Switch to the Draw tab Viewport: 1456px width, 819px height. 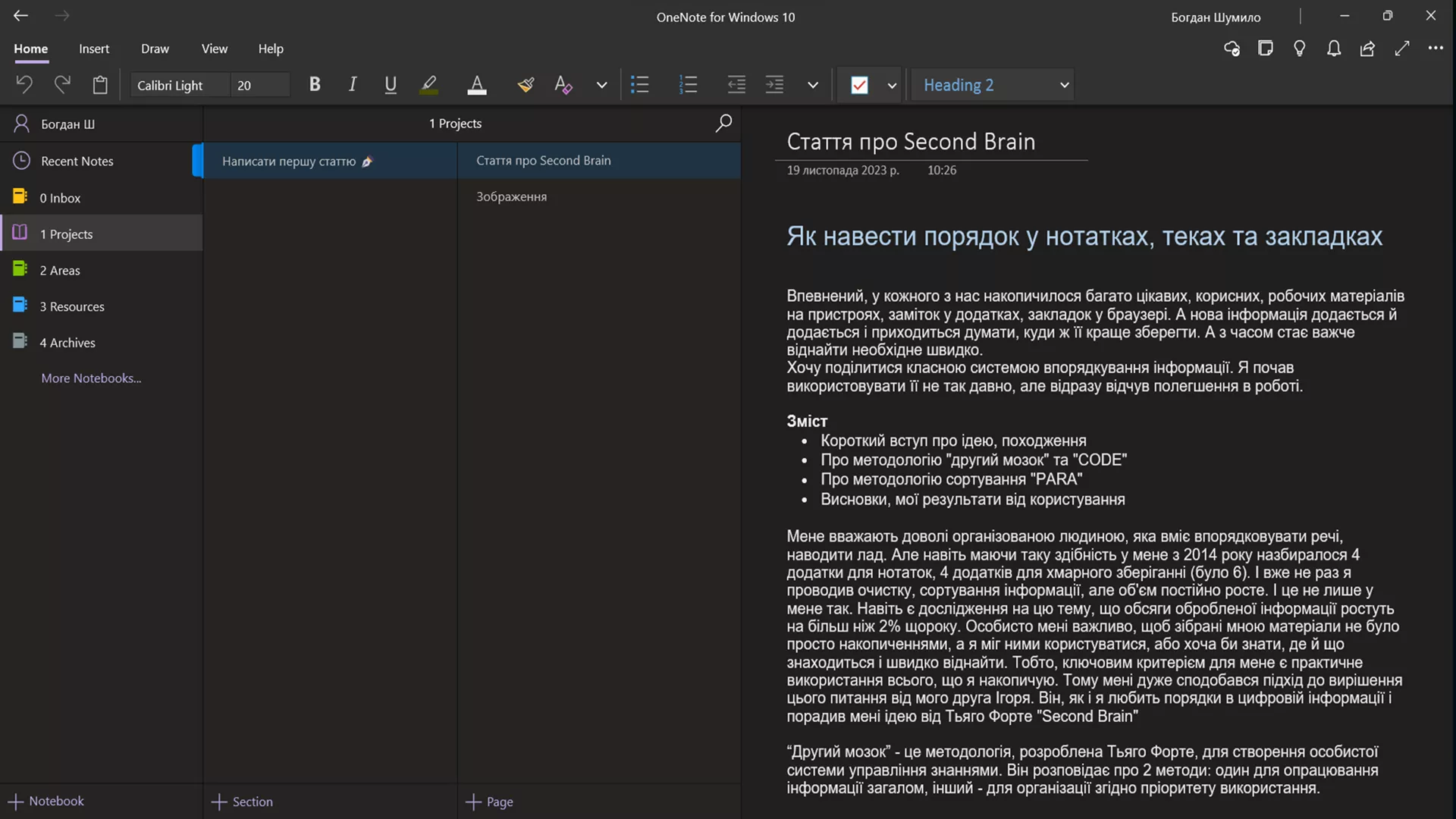click(x=155, y=48)
